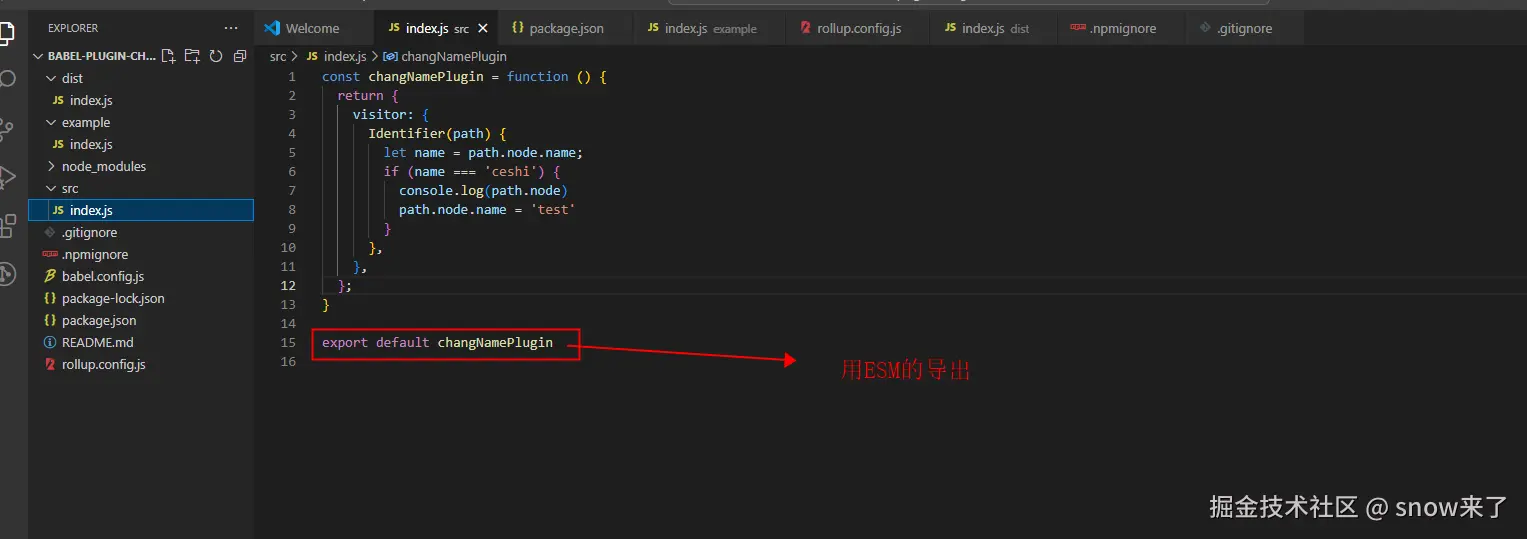The height and width of the screenshot is (539, 1527).
Task: Click the src breadcrumb segment
Action: 278,57
